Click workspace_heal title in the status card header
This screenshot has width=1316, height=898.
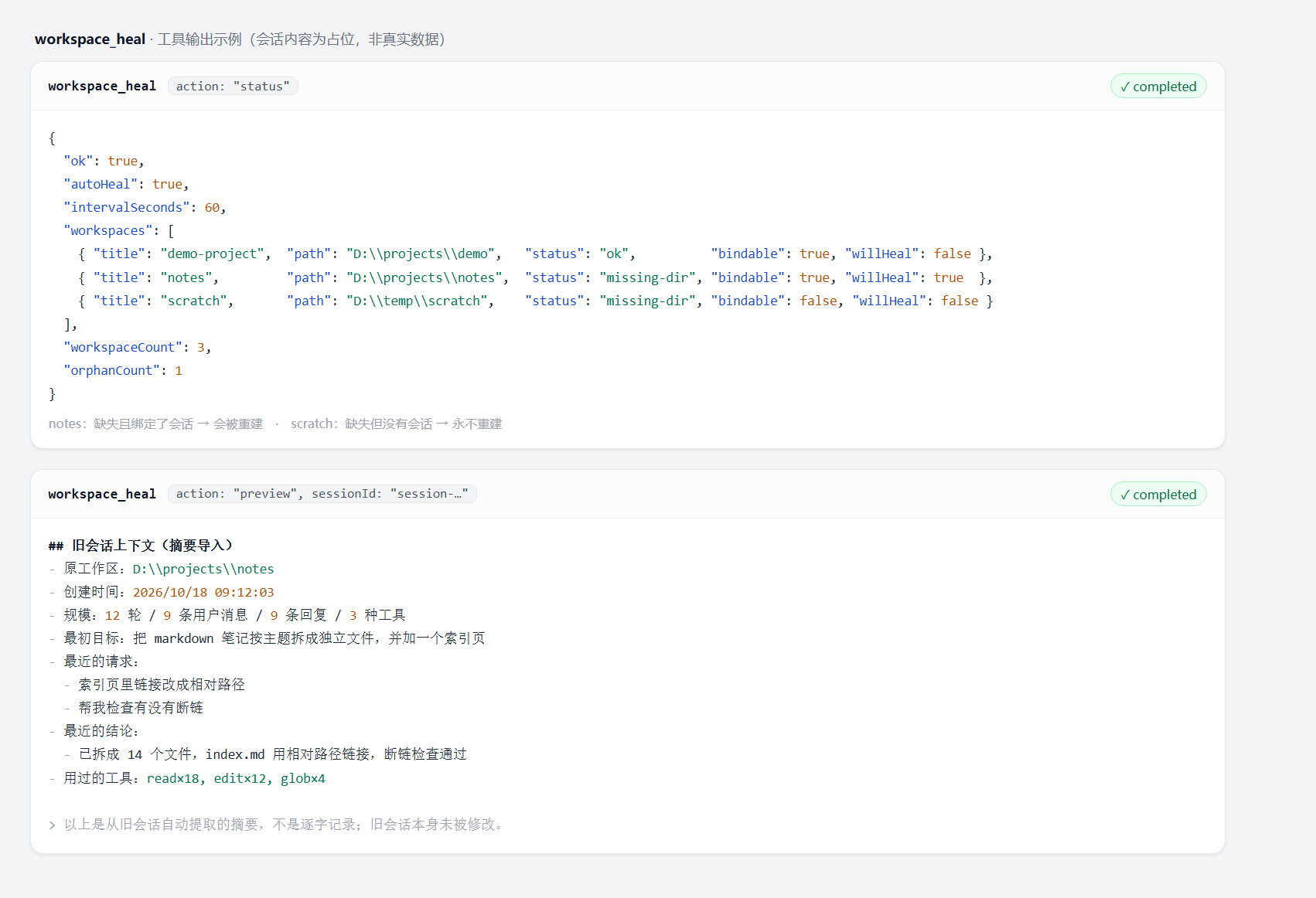[x=102, y=87]
